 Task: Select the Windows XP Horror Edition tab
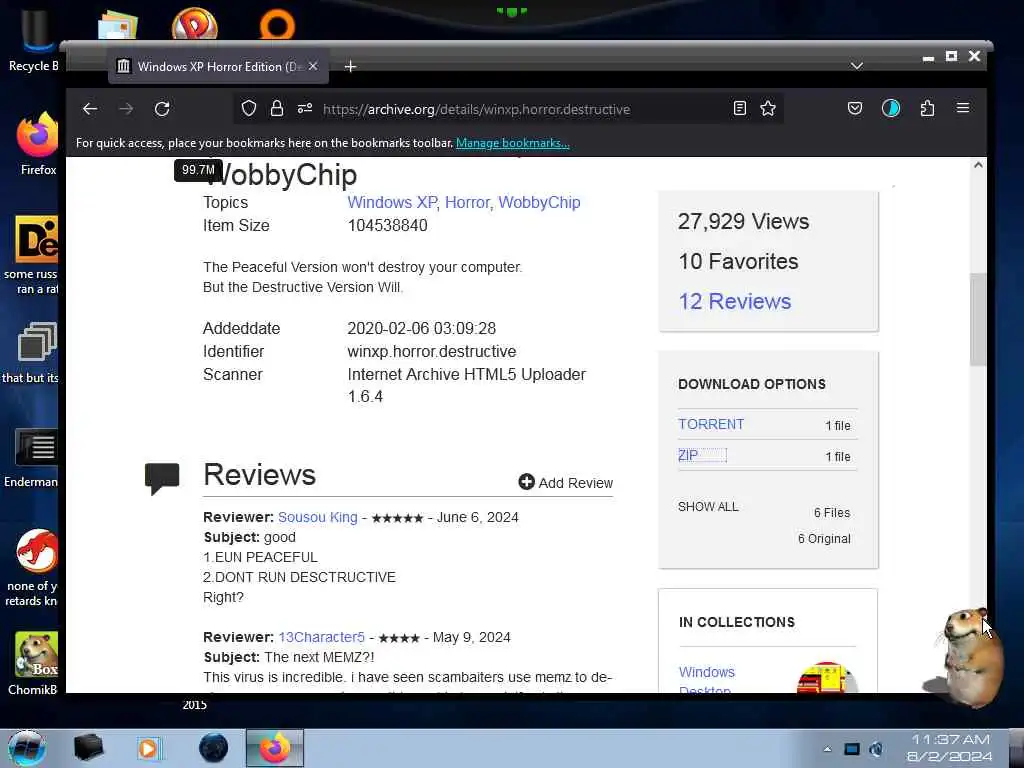(x=218, y=66)
